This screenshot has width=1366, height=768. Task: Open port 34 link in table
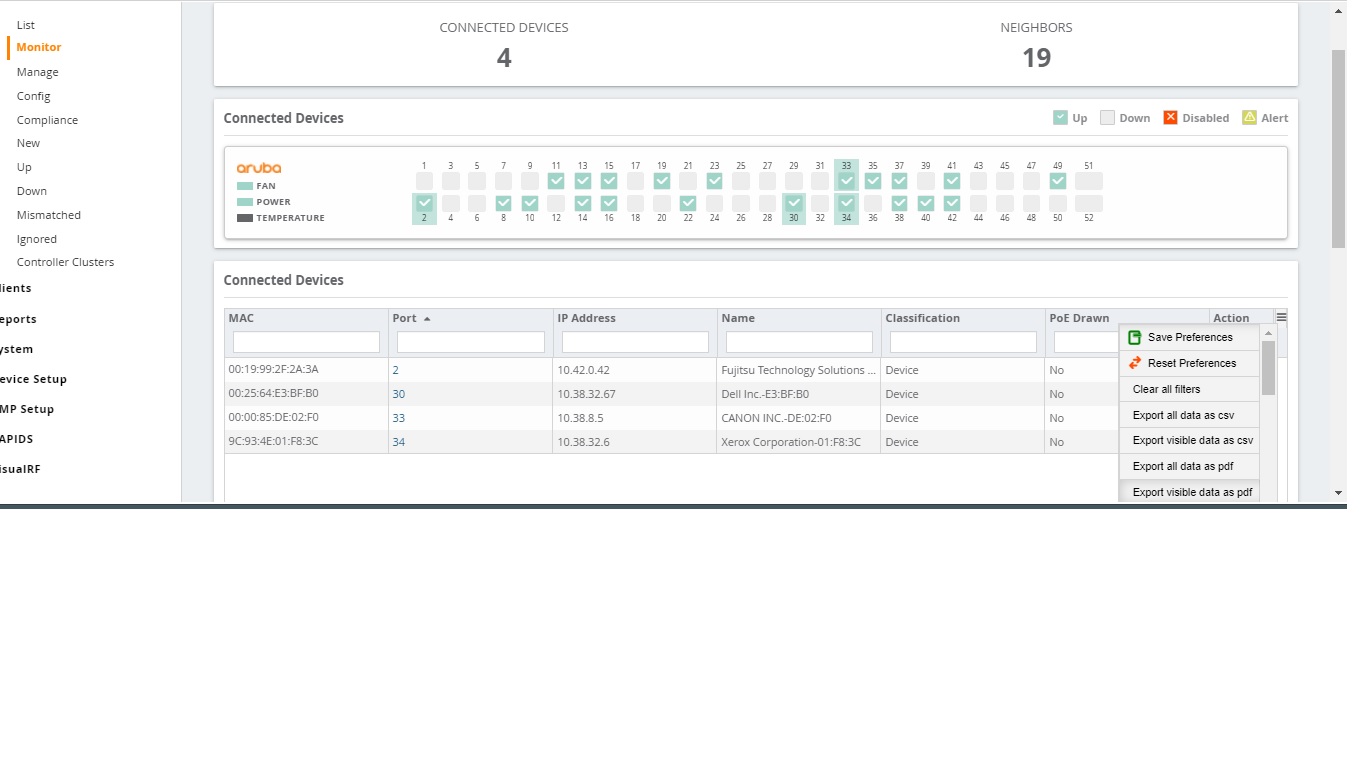(399, 442)
